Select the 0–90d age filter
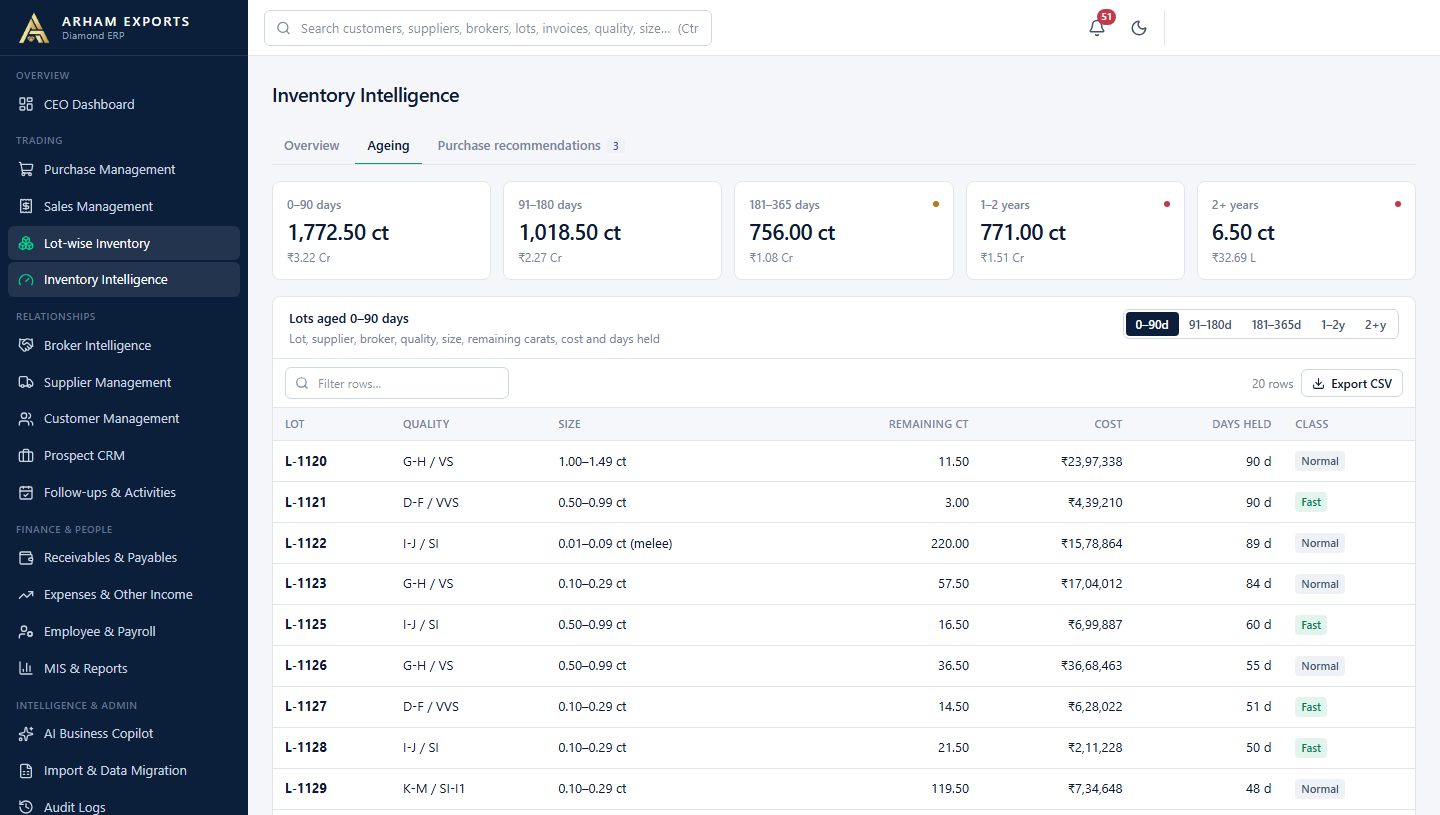Image resolution: width=1440 pixels, height=815 pixels. click(x=1153, y=325)
